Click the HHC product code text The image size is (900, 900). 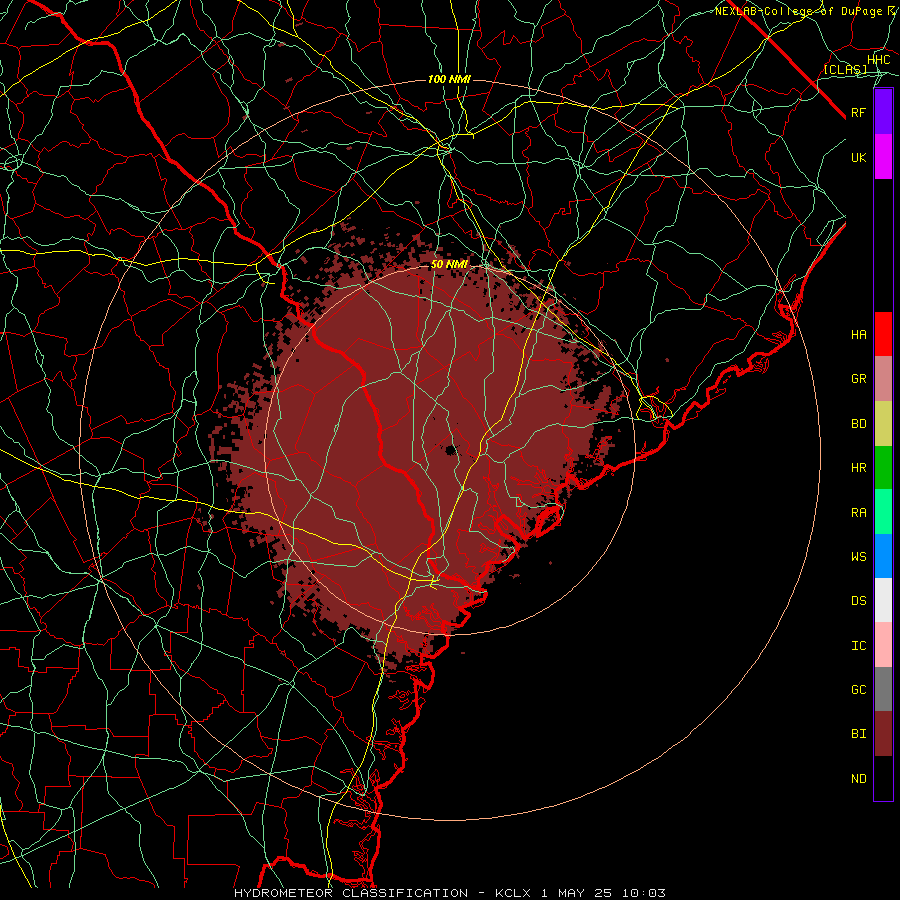point(878,60)
